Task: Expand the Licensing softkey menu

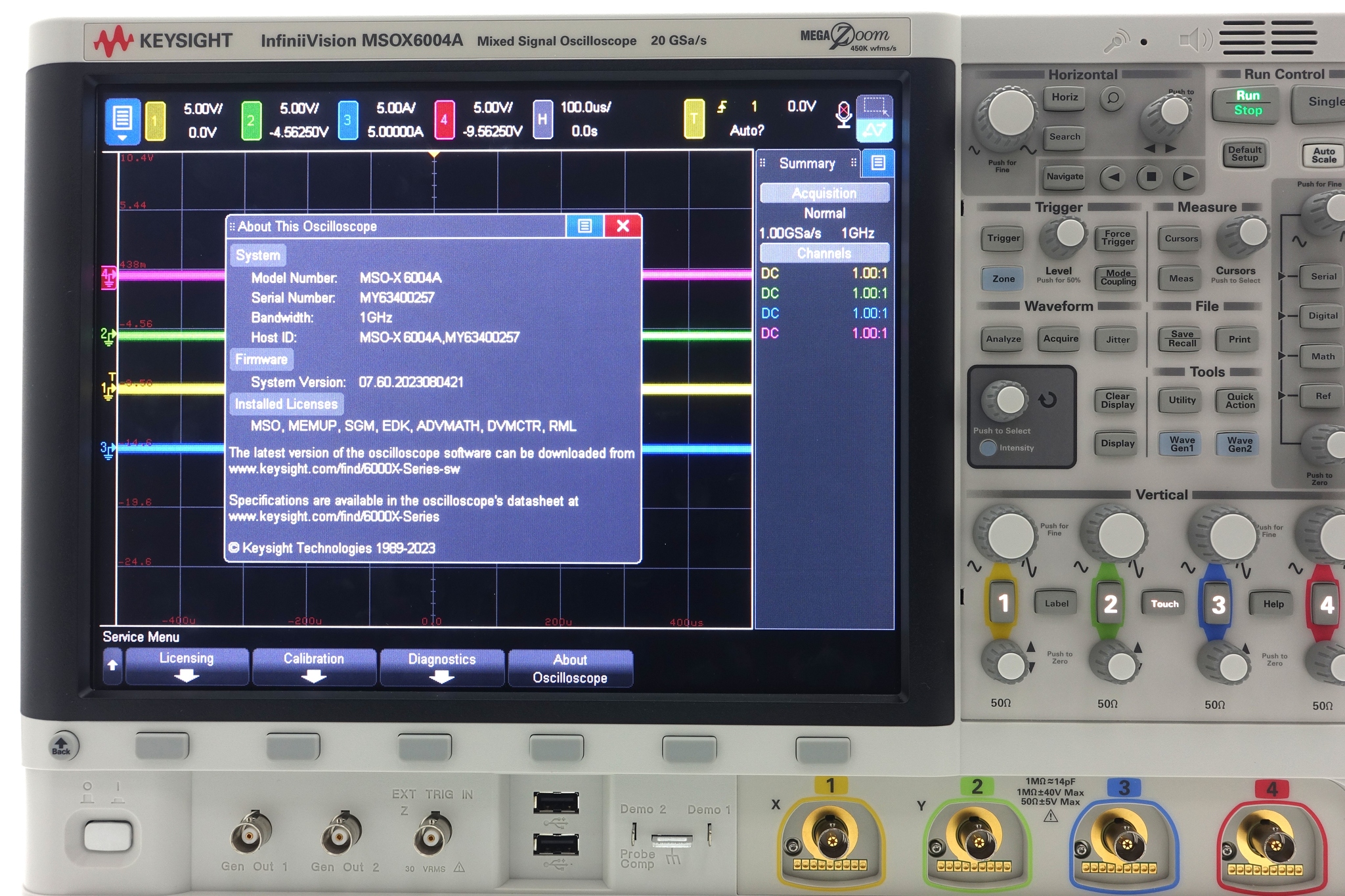Action: 187,667
